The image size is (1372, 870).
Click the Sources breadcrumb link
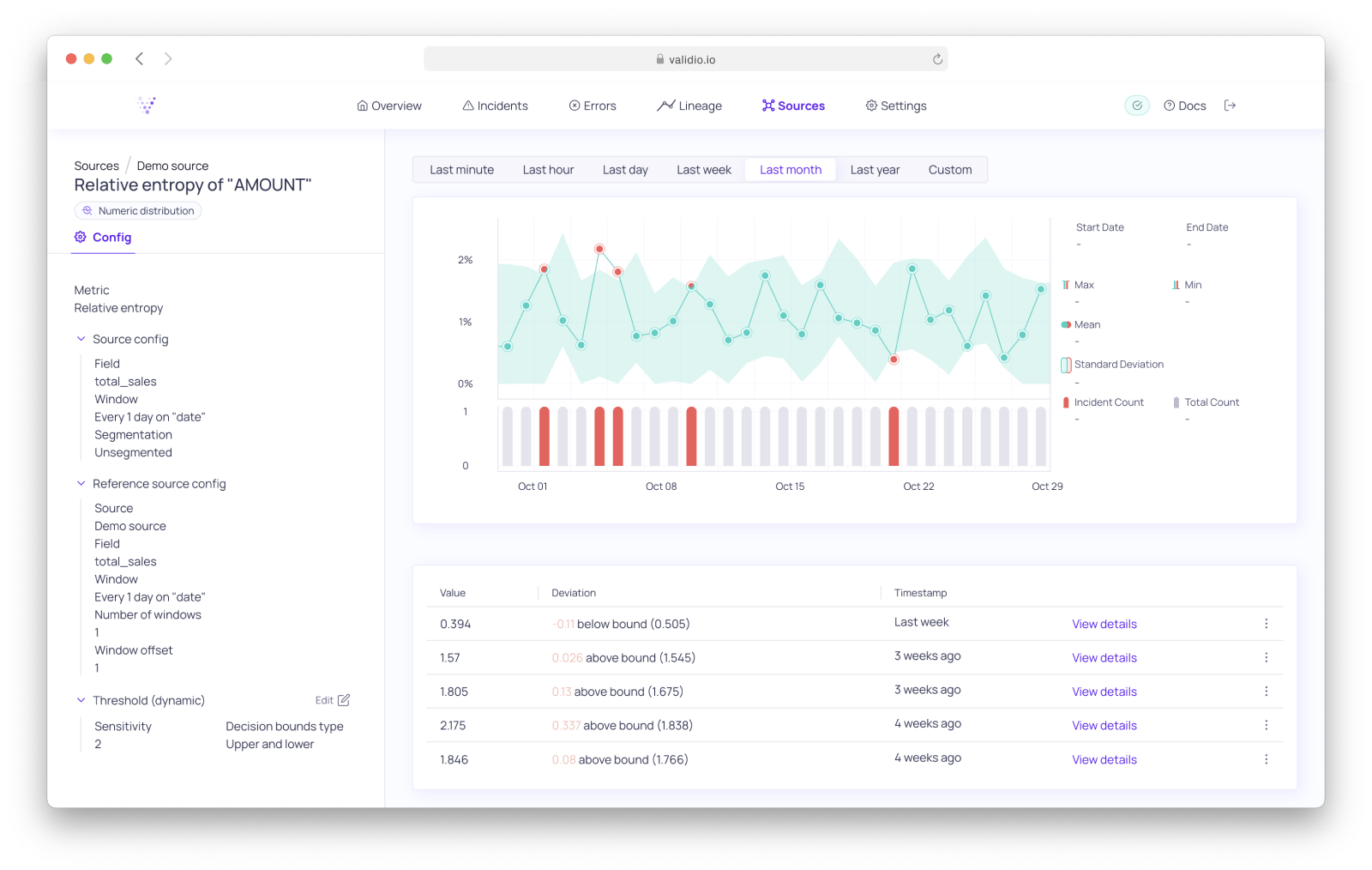click(97, 166)
